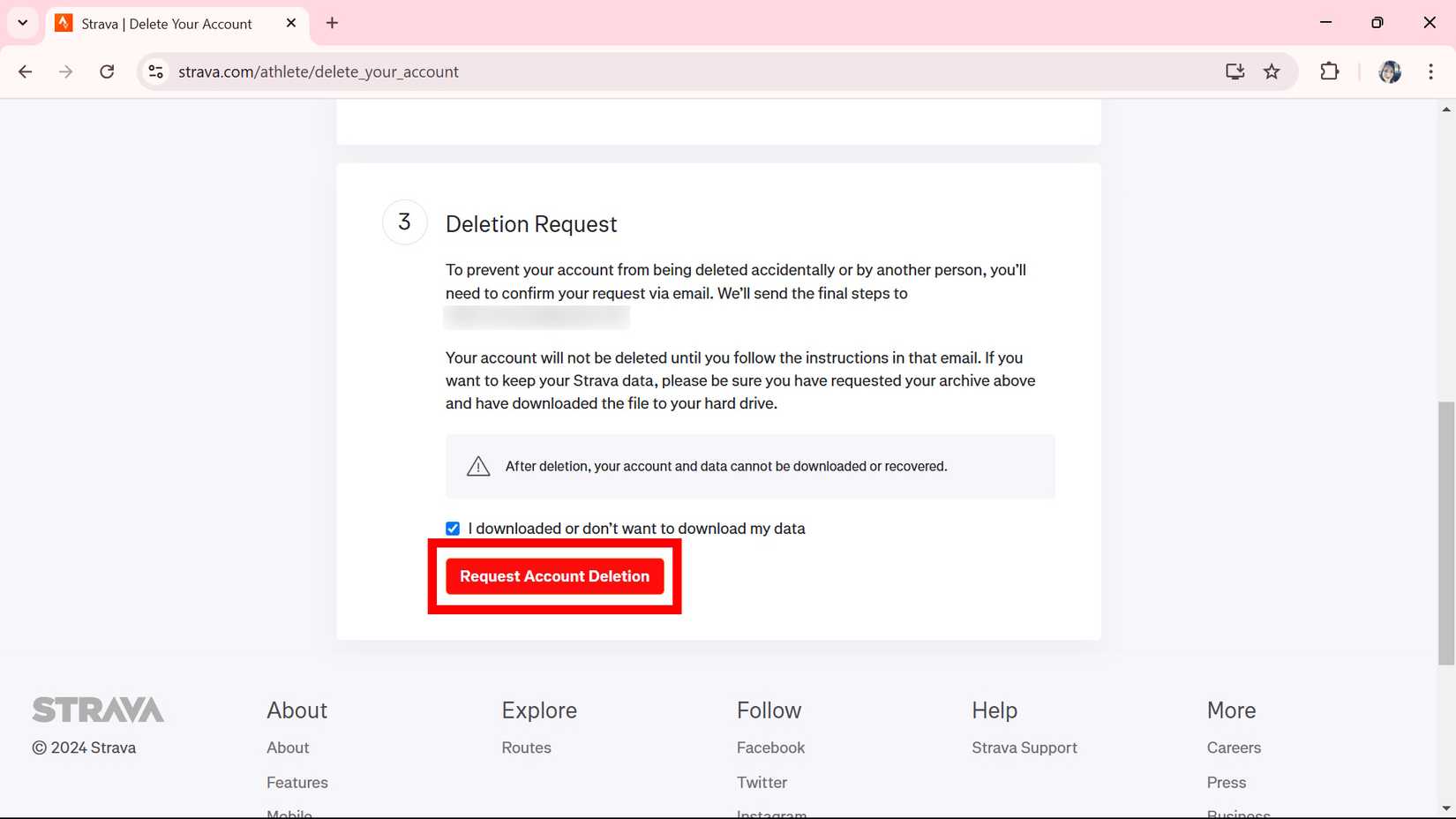Click the back navigation arrow

coord(25,71)
